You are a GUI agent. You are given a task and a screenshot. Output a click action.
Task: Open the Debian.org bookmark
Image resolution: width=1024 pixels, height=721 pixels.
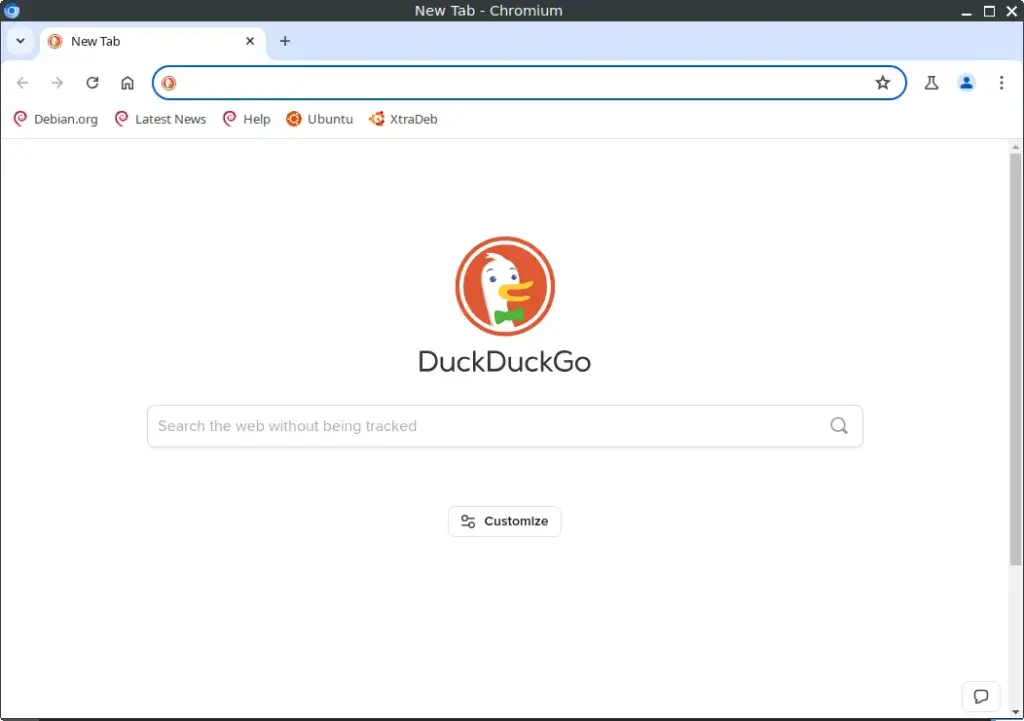tap(56, 119)
